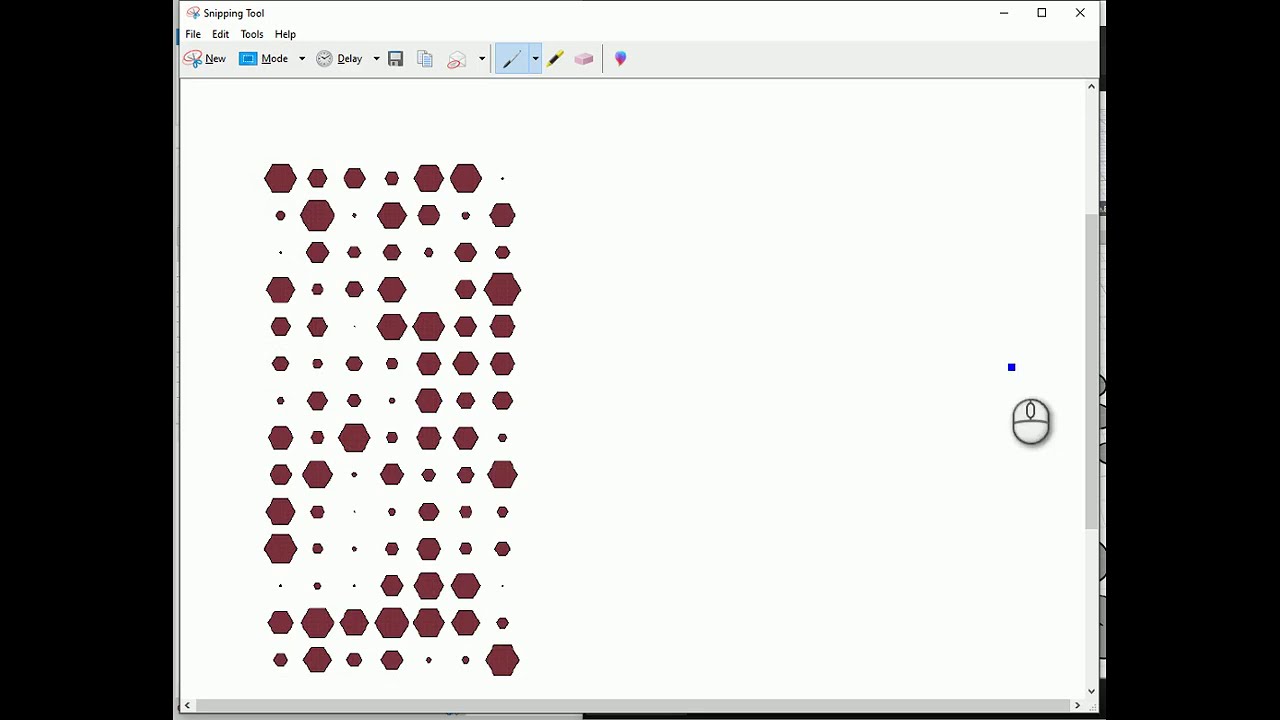
Task: Save the snip with floppy icon
Action: click(396, 59)
